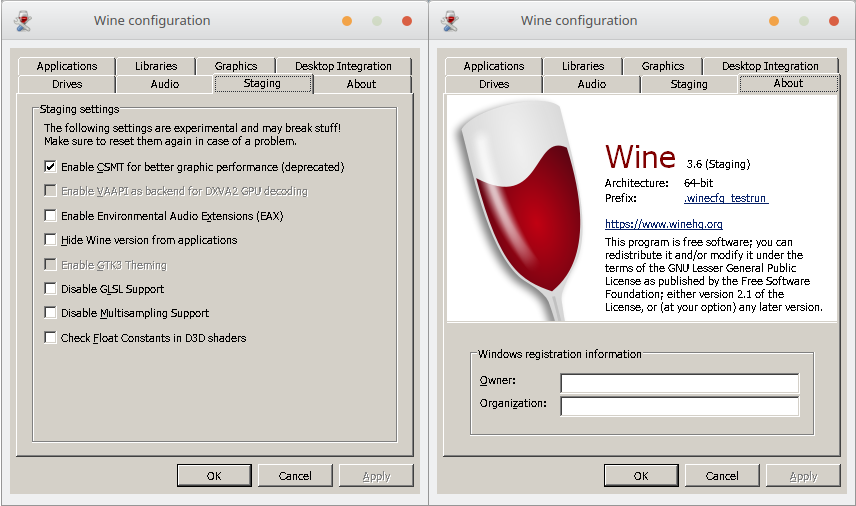The height and width of the screenshot is (506, 856).
Task: Click Apply in the left Staging window
Action: click(x=376, y=475)
